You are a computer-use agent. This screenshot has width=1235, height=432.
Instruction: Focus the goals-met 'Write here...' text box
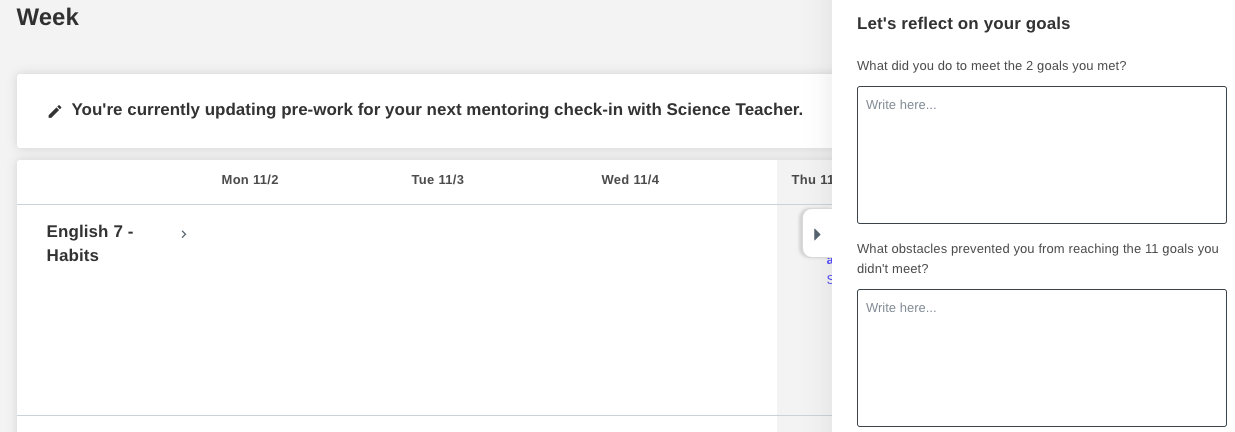1041,155
